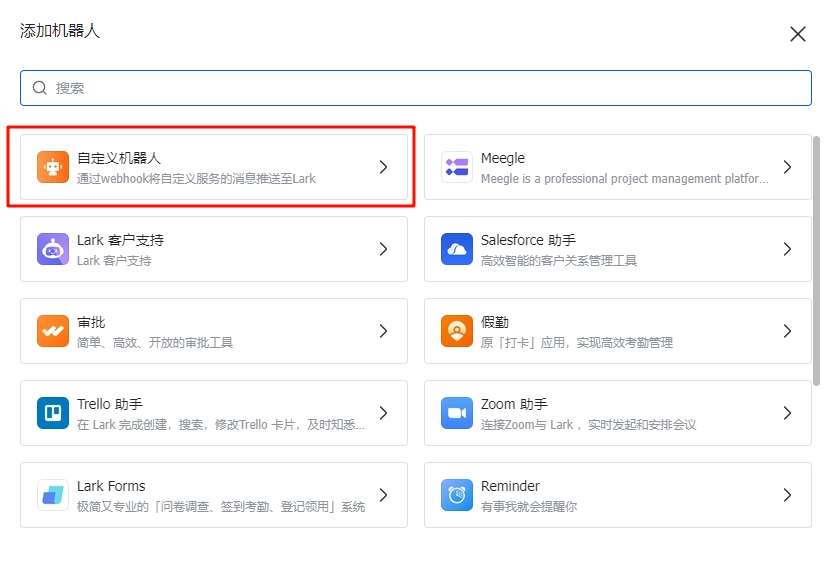
Task: Click the Zoom 助手 camera icon
Action: tap(457, 413)
